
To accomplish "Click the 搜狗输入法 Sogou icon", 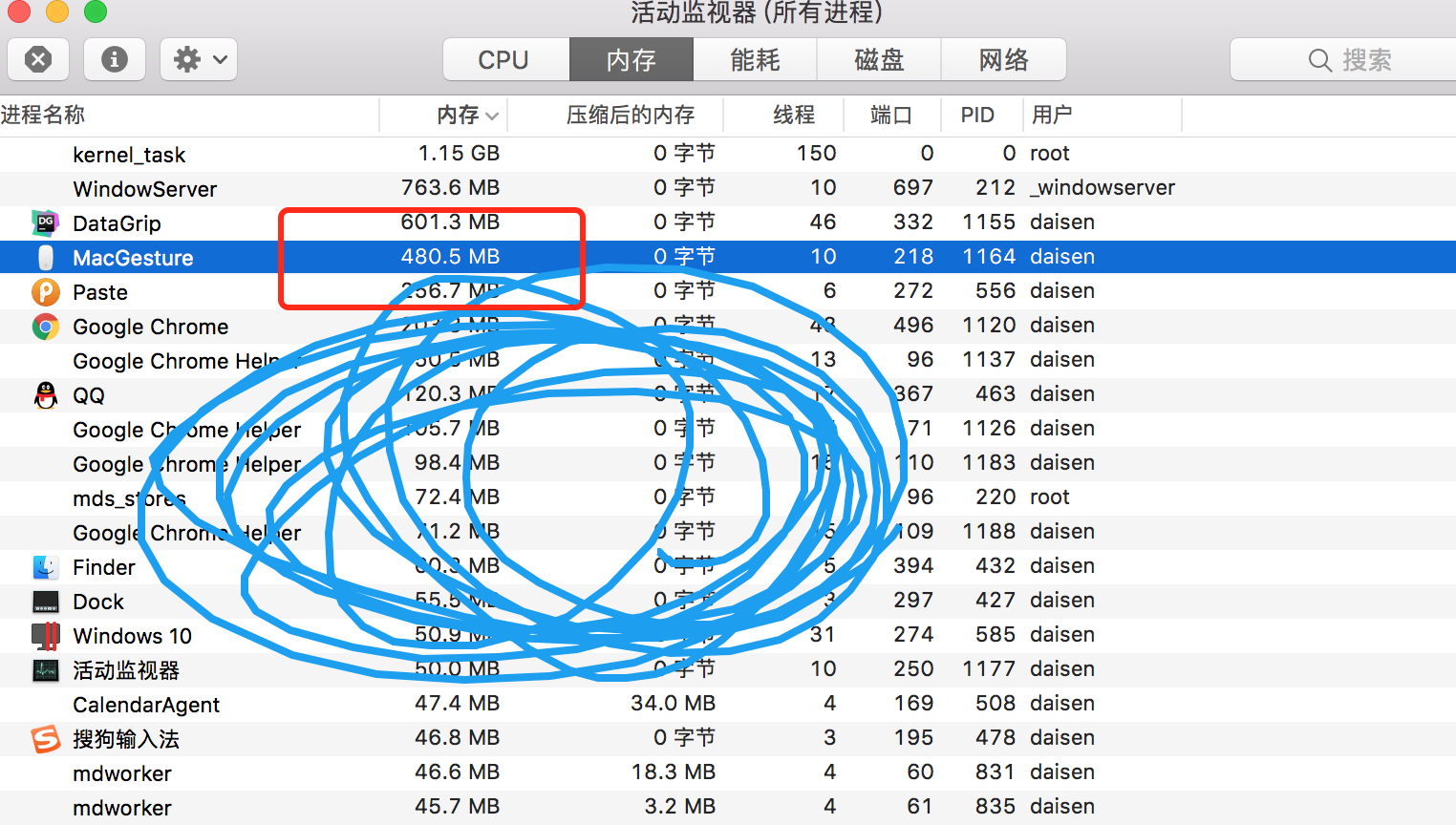I will 45,738.
